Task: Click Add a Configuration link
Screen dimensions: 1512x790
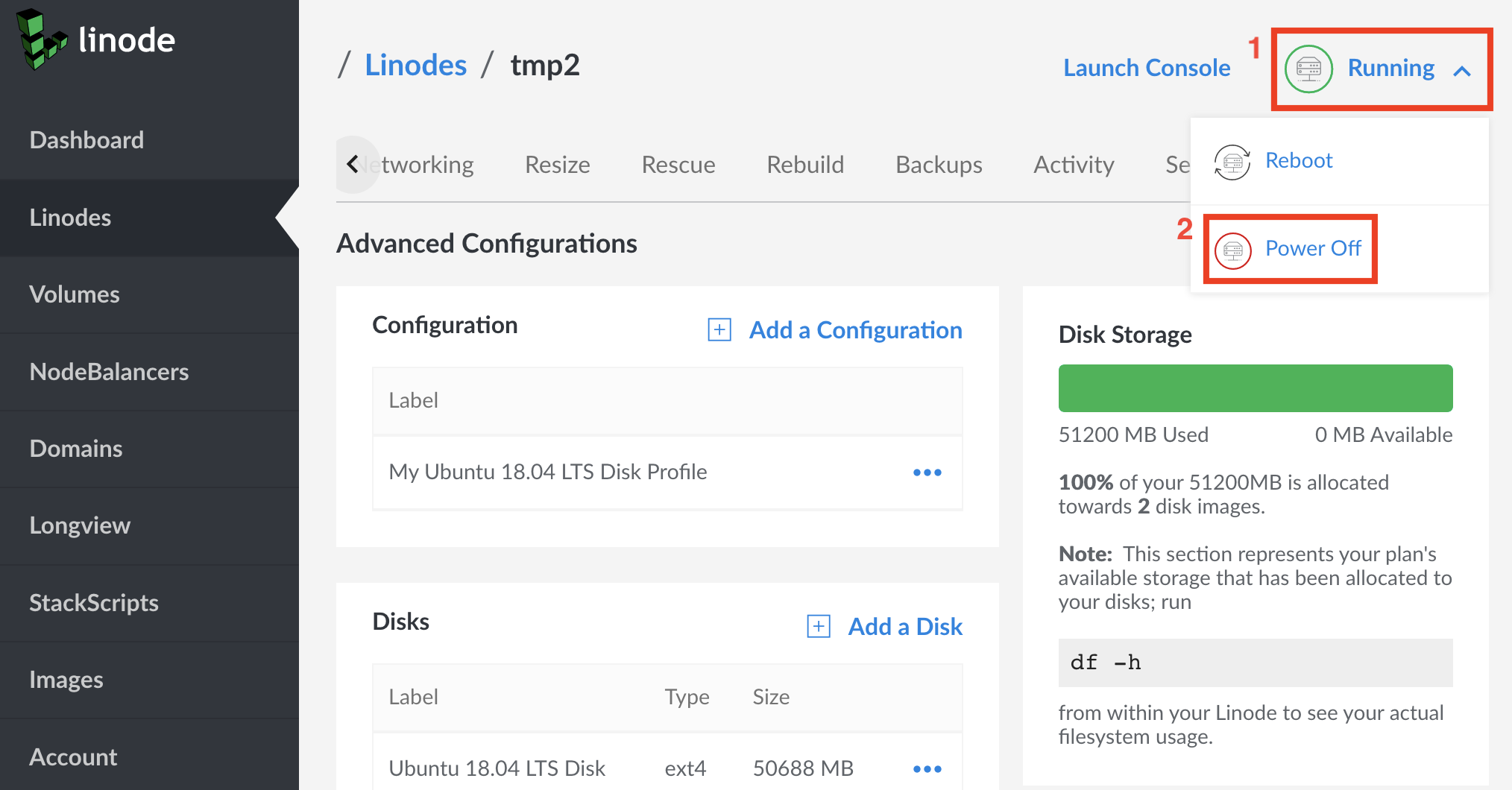Action: coord(856,330)
